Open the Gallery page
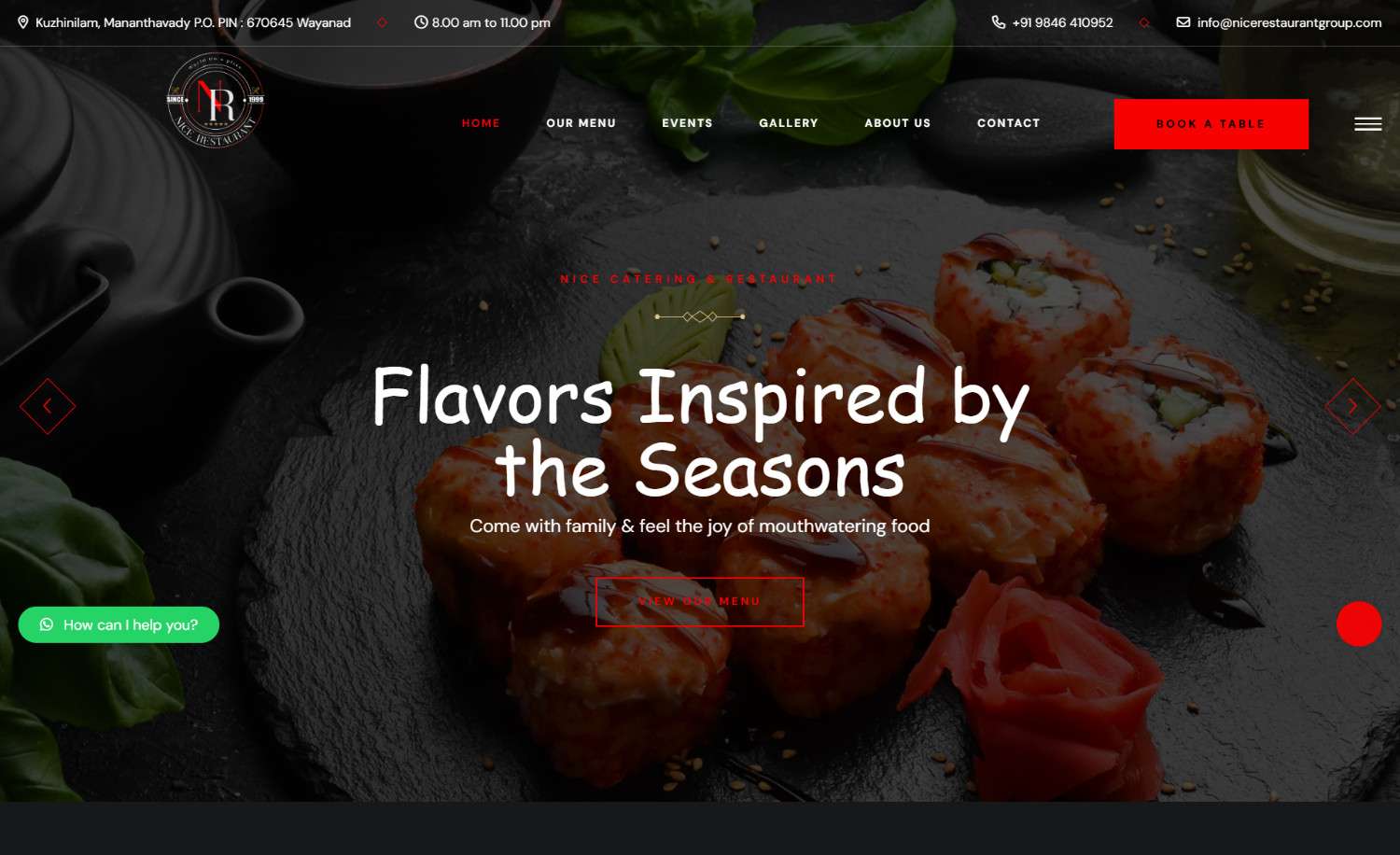This screenshot has height=855, width=1400. (789, 123)
